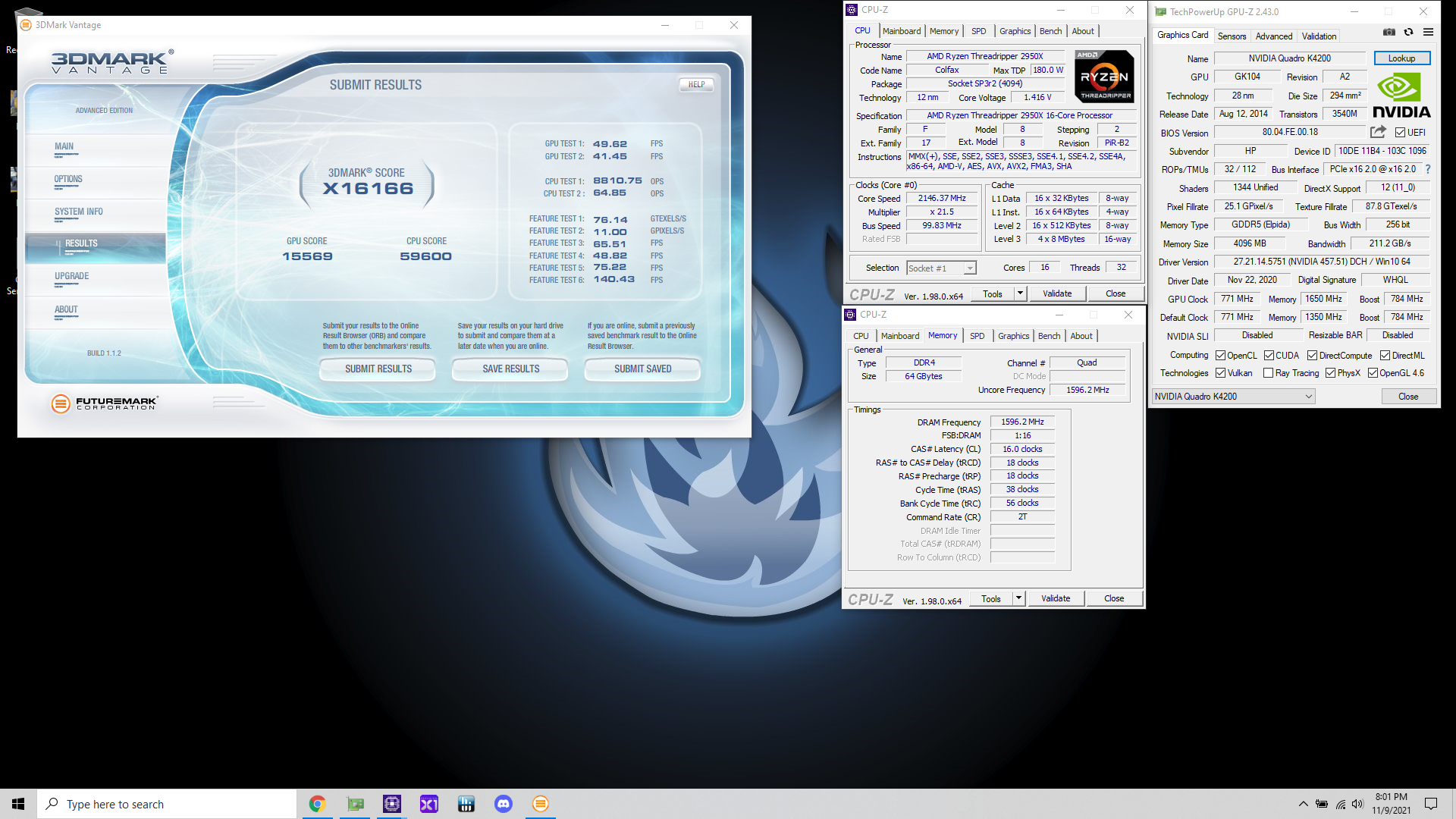Image resolution: width=1456 pixels, height=819 pixels.
Task: Toggle the DirectCompute checkbox
Action: coord(1312,355)
